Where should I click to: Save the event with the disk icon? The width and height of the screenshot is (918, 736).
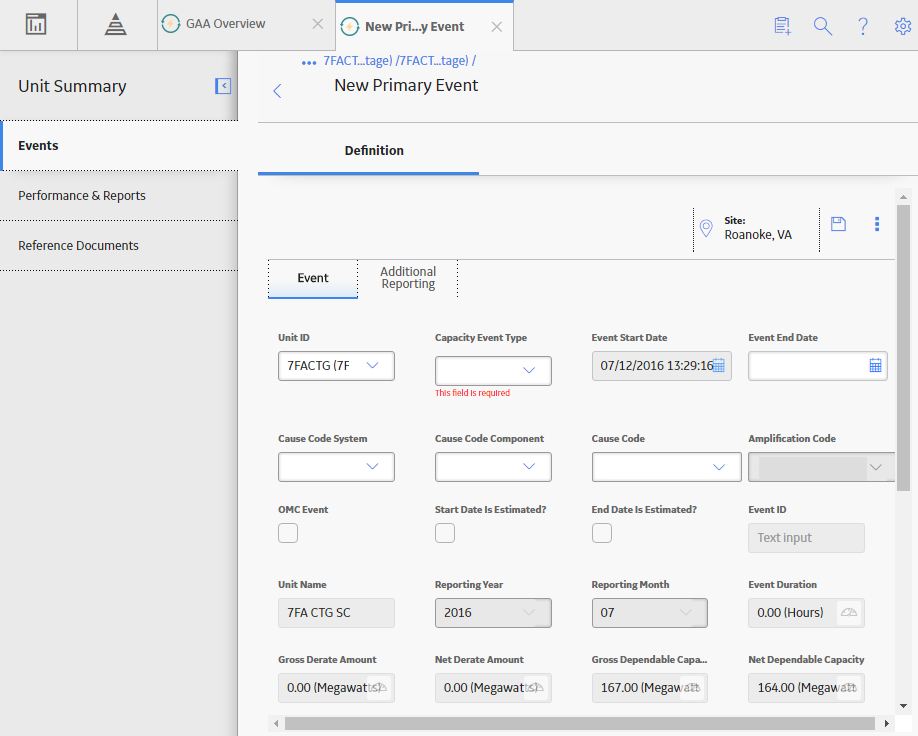838,224
